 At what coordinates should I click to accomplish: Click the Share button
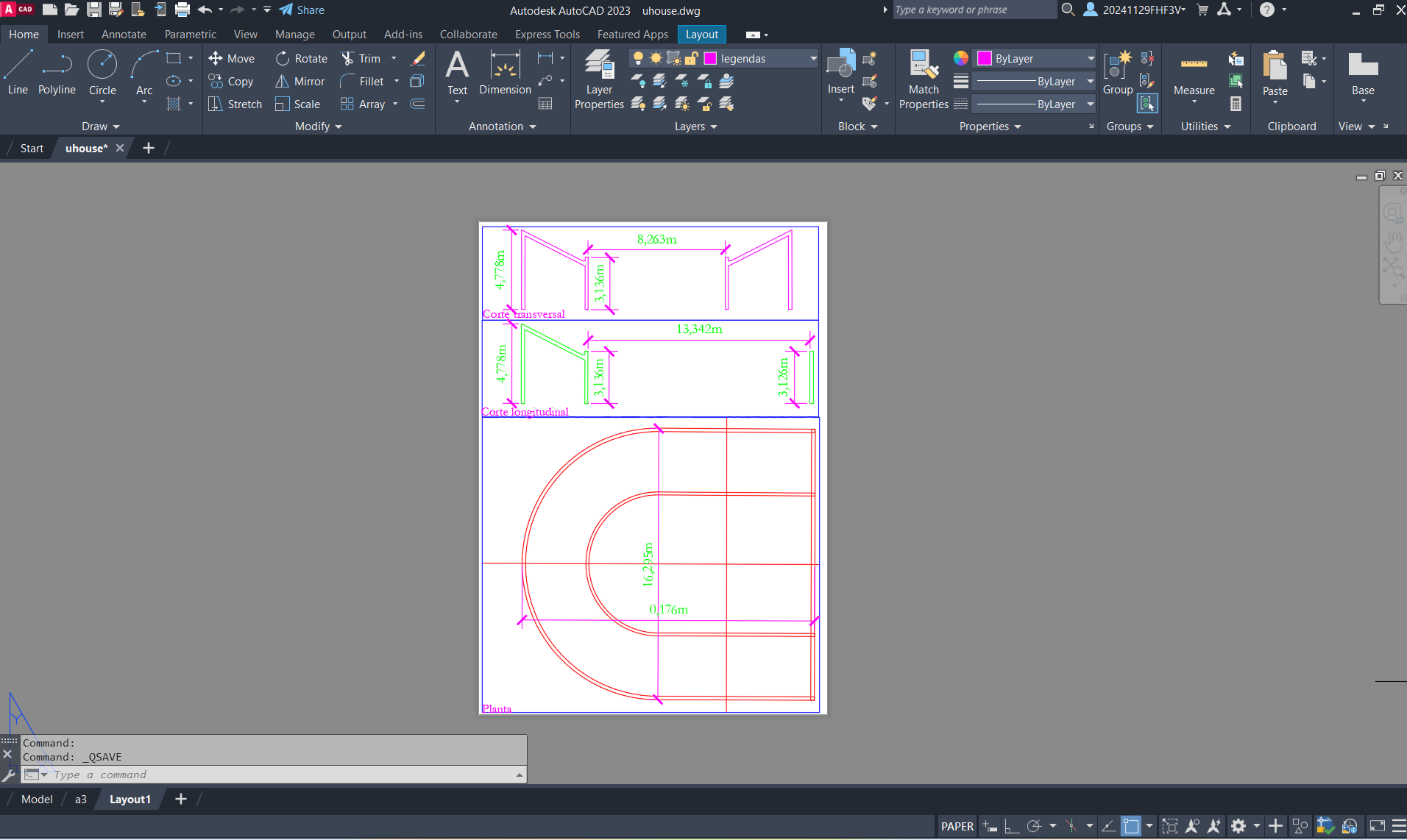(x=302, y=10)
